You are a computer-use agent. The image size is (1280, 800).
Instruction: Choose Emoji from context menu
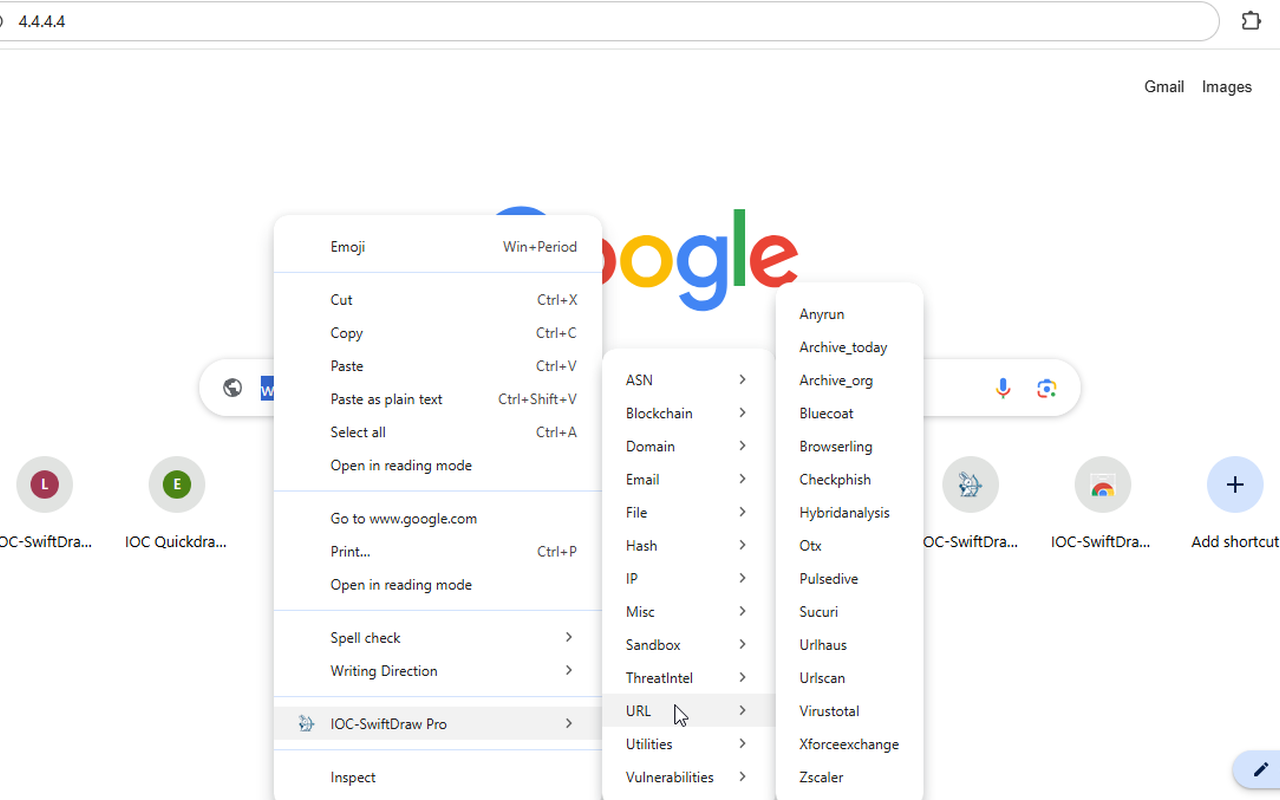point(438,247)
